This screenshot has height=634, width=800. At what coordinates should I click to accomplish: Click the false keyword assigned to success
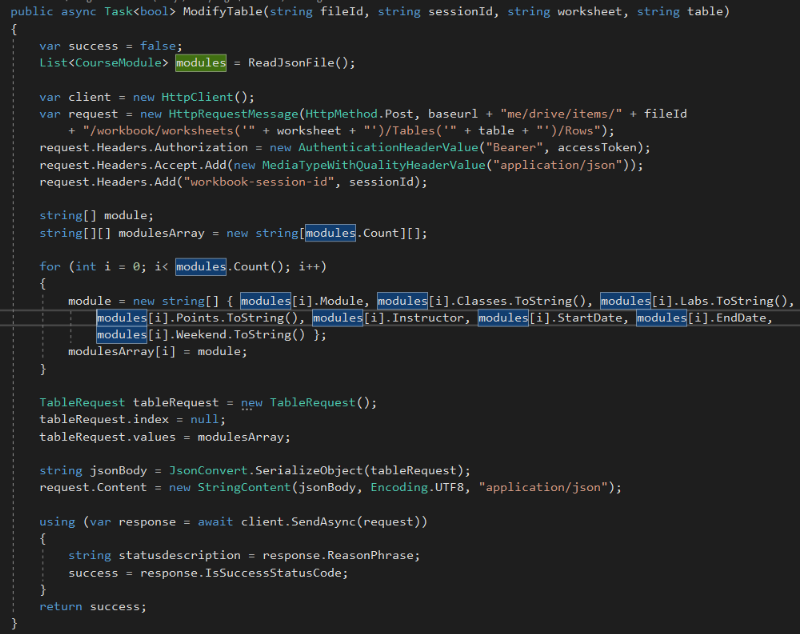pos(158,46)
